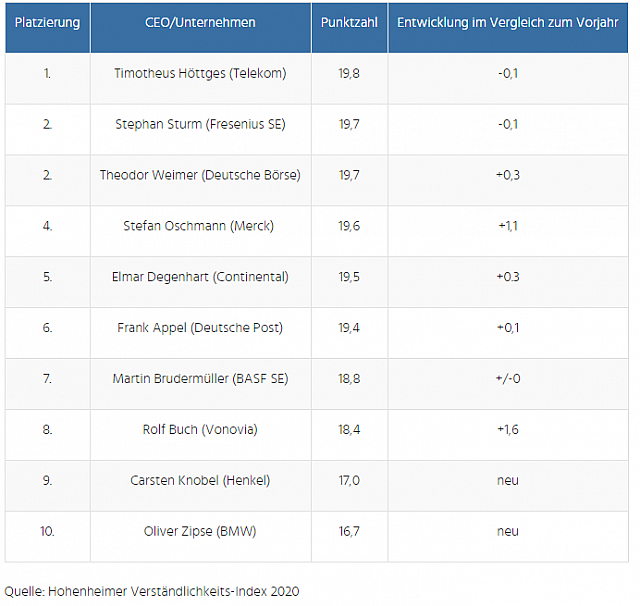The height and width of the screenshot is (606, 640).
Task: Click Theodor Weimer (Deutsche Börse) entry
Action: coord(200,175)
